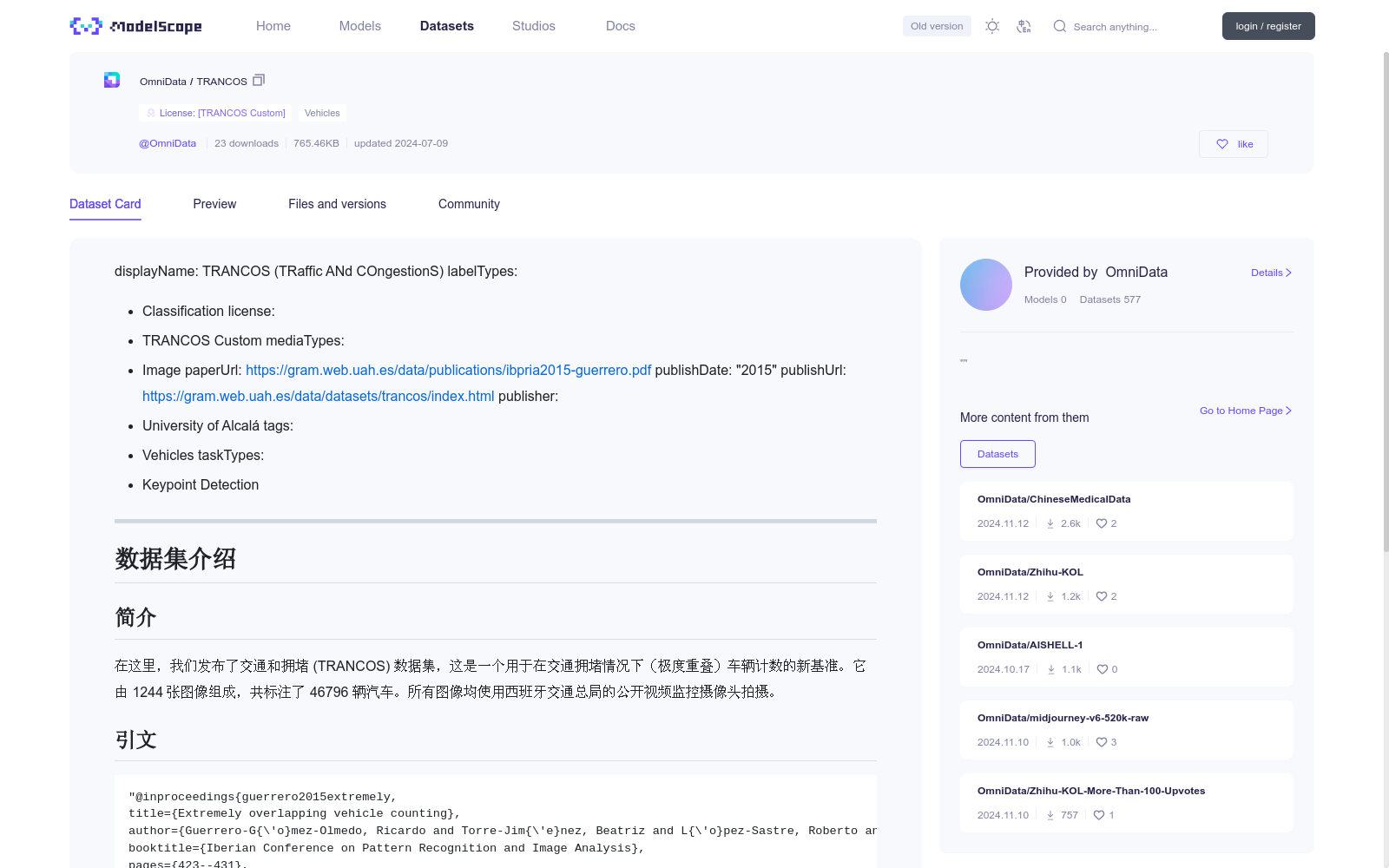This screenshot has width=1389, height=868.
Task: Open the trancos/index.html dataset link
Action: [x=318, y=396]
